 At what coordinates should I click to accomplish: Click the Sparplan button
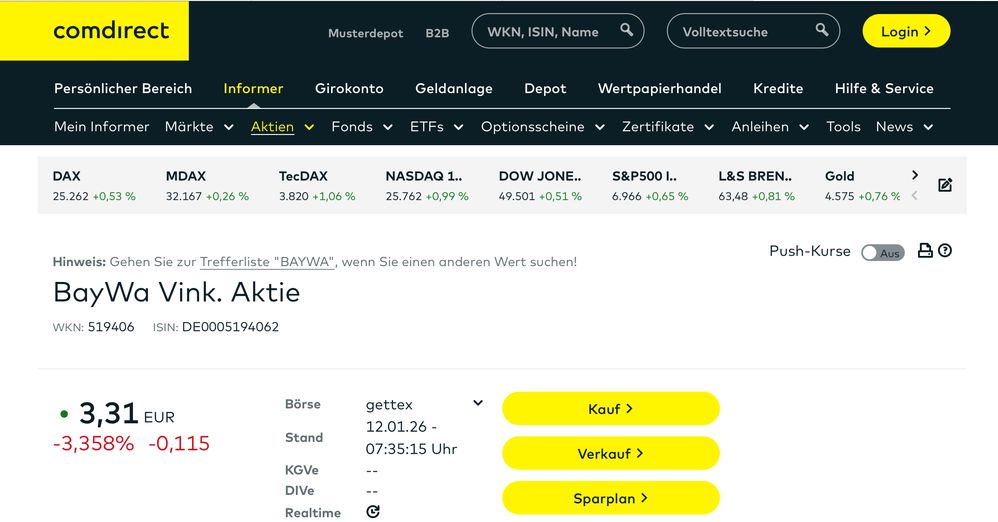pyautogui.click(x=610, y=498)
